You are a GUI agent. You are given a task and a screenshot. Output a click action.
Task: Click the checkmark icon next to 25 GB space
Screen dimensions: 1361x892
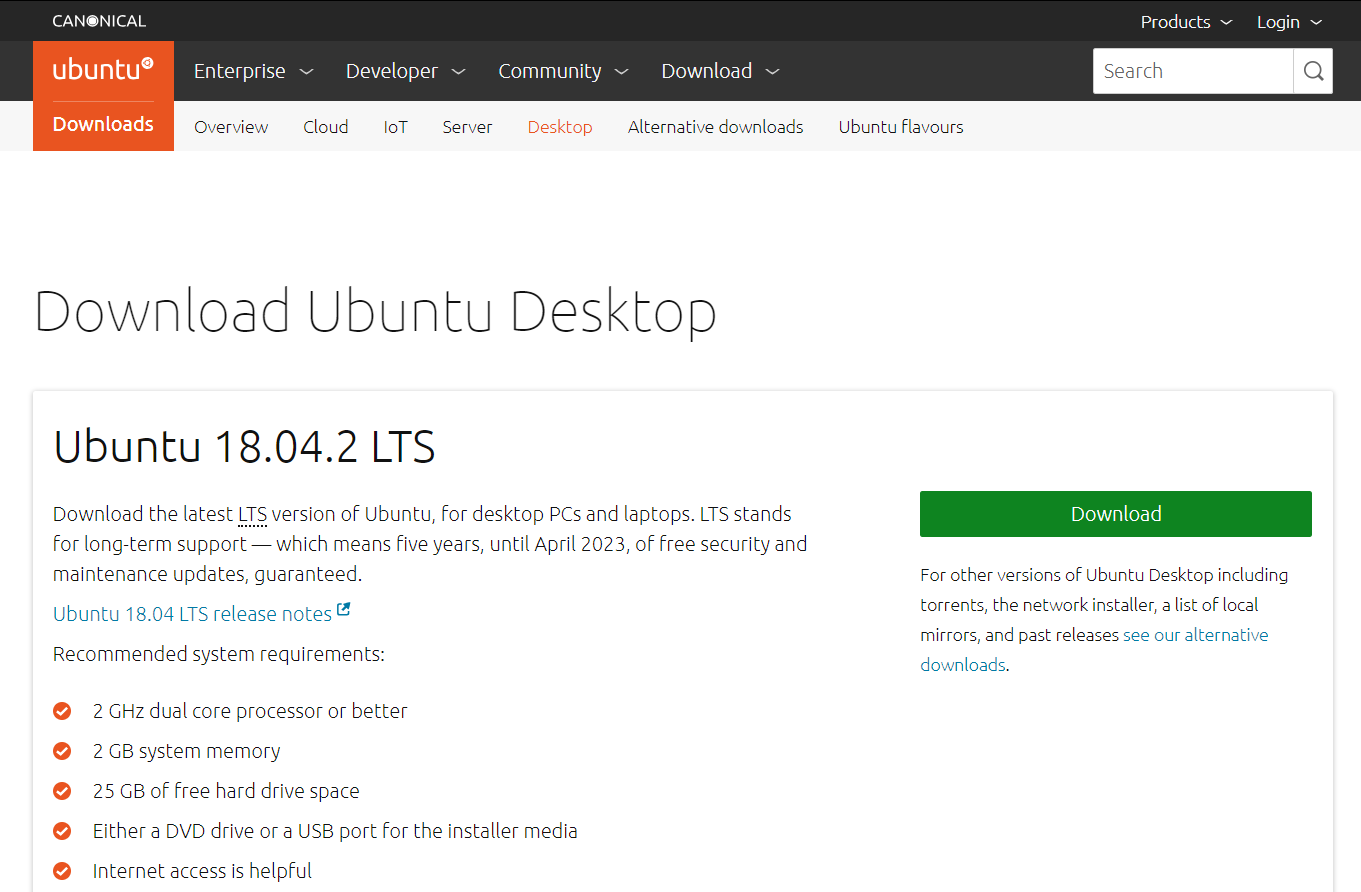62,791
